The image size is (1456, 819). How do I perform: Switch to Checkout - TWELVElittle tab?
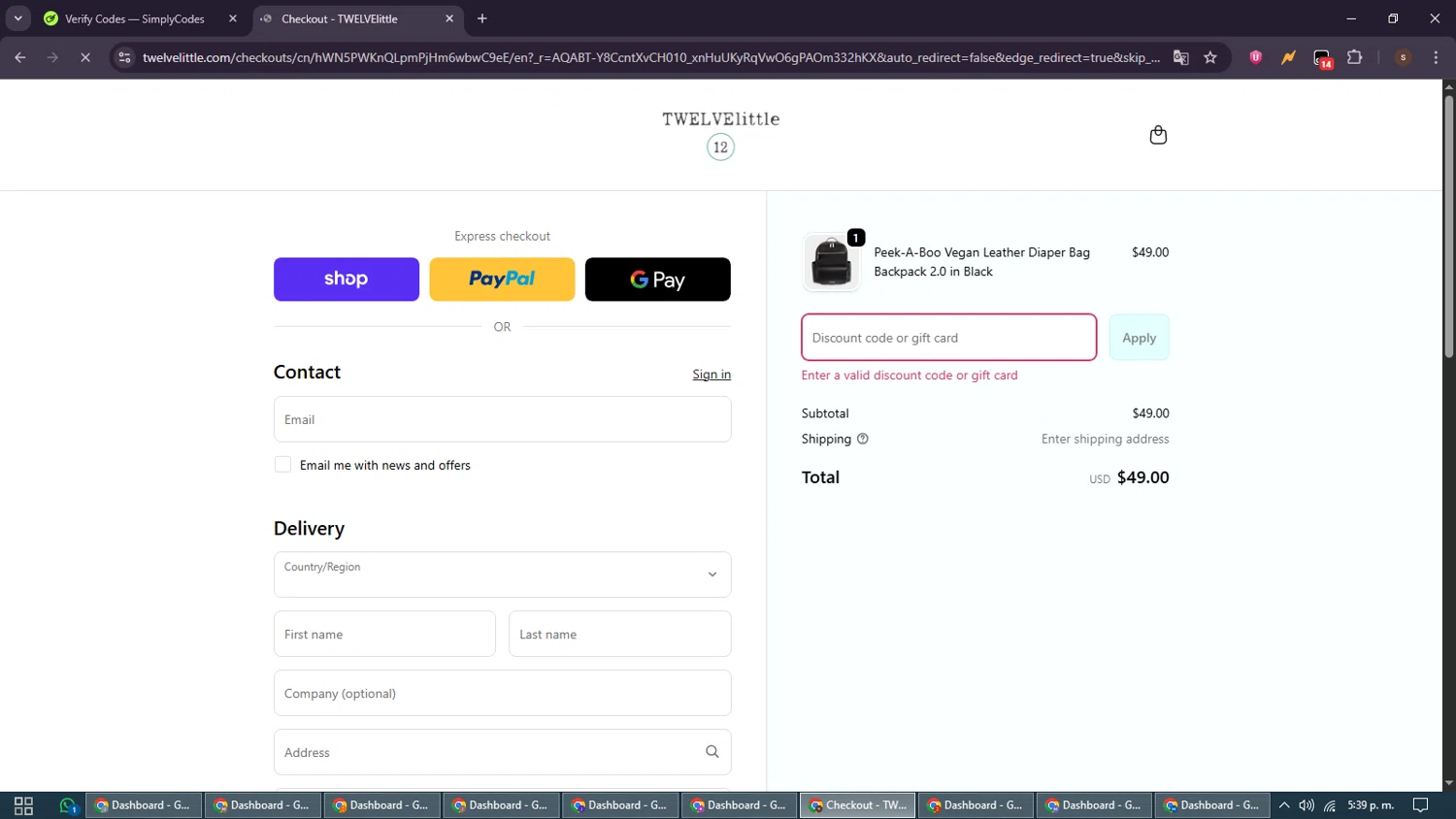(340, 18)
